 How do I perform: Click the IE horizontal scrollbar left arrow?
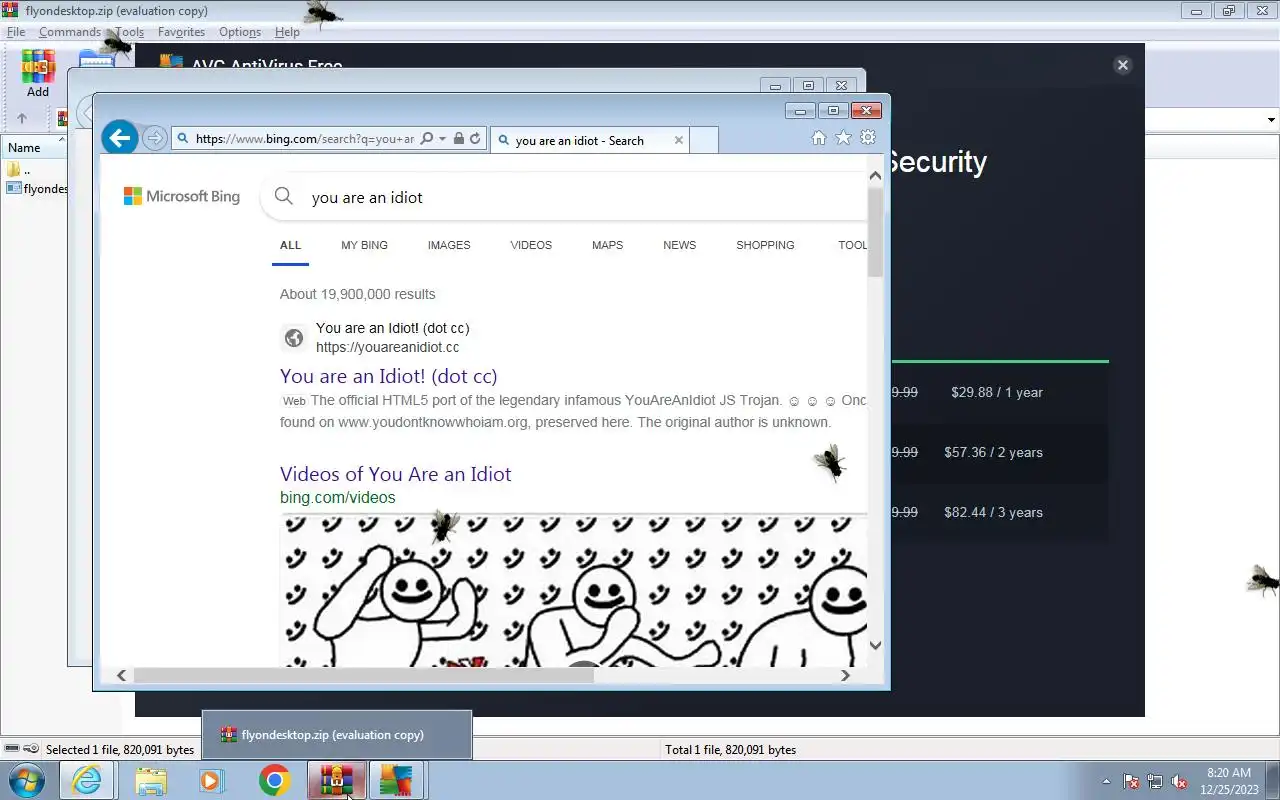[x=121, y=675]
